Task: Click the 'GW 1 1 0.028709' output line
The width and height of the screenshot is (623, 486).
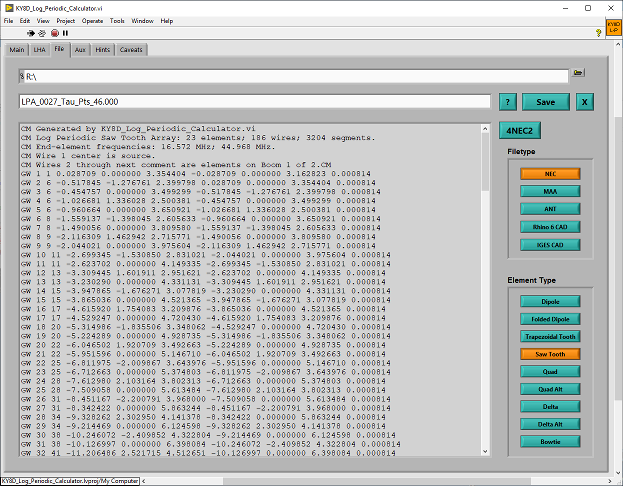Action: click(x=195, y=174)
